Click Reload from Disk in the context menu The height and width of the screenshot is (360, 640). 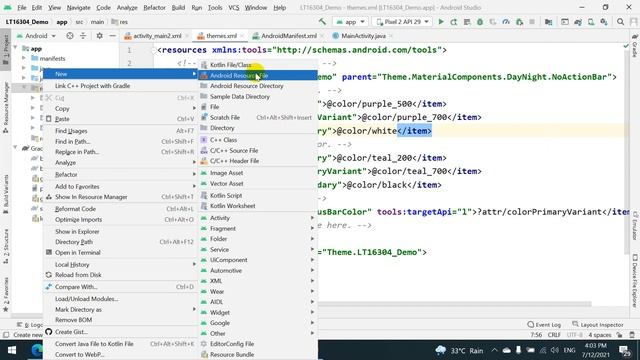click(x=120, y=275)
